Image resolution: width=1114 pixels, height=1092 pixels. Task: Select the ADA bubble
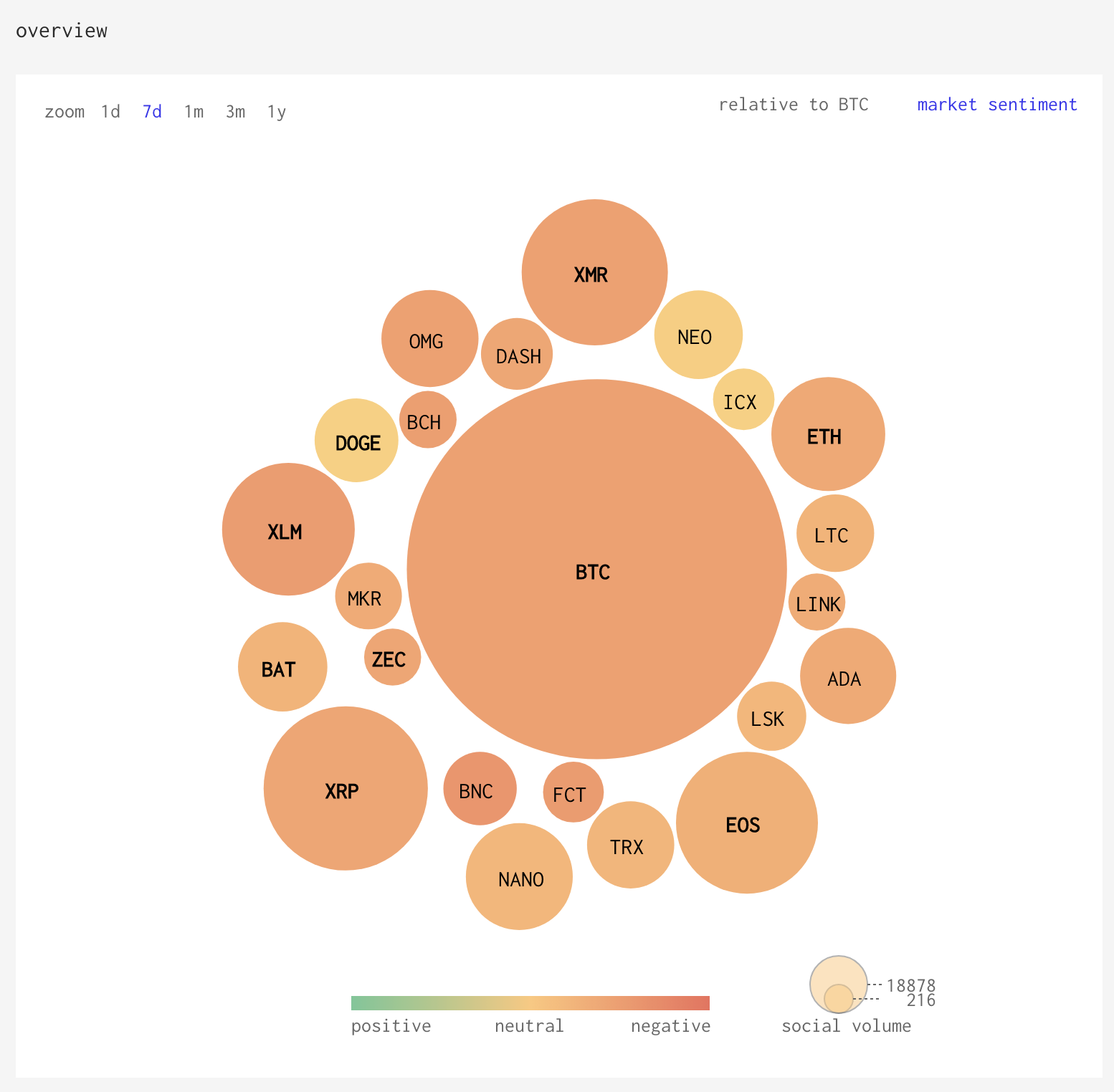pos(848,676)
